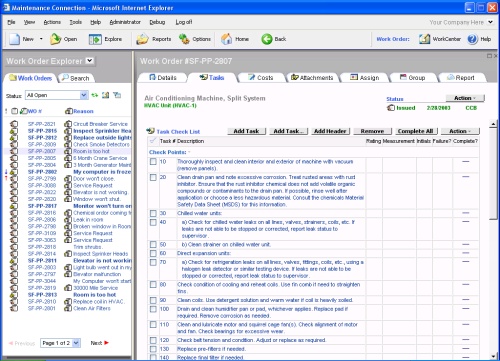
Task: Open the dropdown arrow beside New
Action: pyautogui.click(x=41, y=39)
